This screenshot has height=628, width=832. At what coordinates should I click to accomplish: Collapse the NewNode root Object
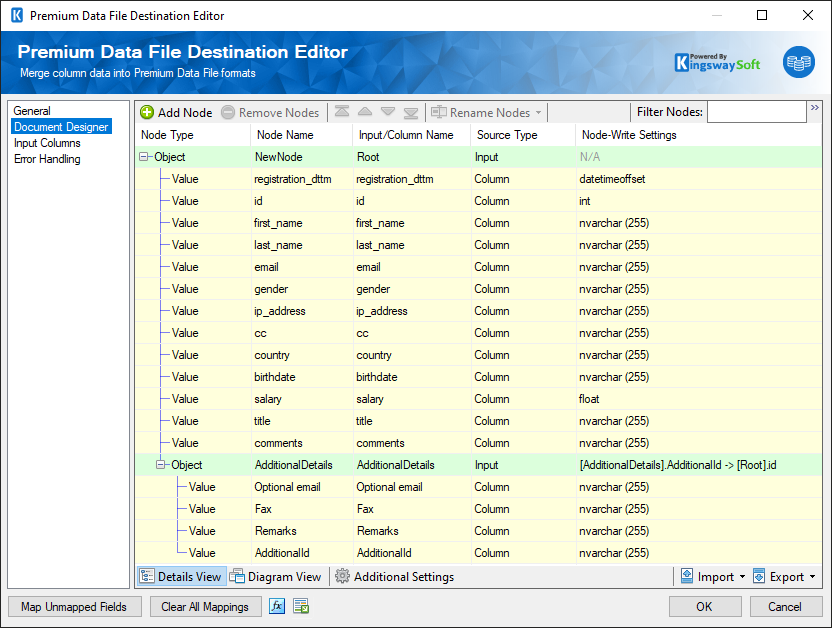(x=143, y=157)
